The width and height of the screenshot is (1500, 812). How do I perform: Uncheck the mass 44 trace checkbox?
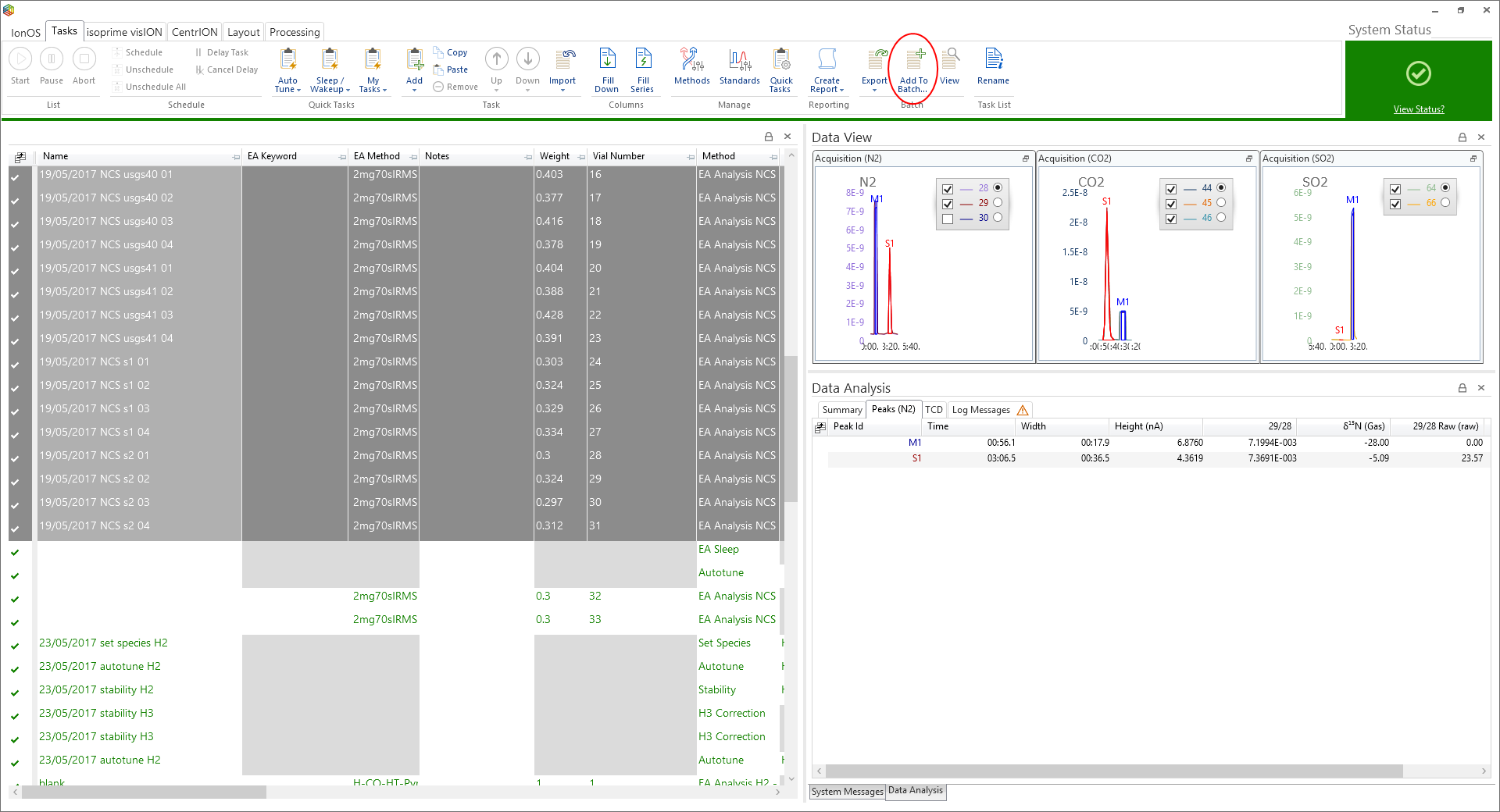[x=1171, y=189]
